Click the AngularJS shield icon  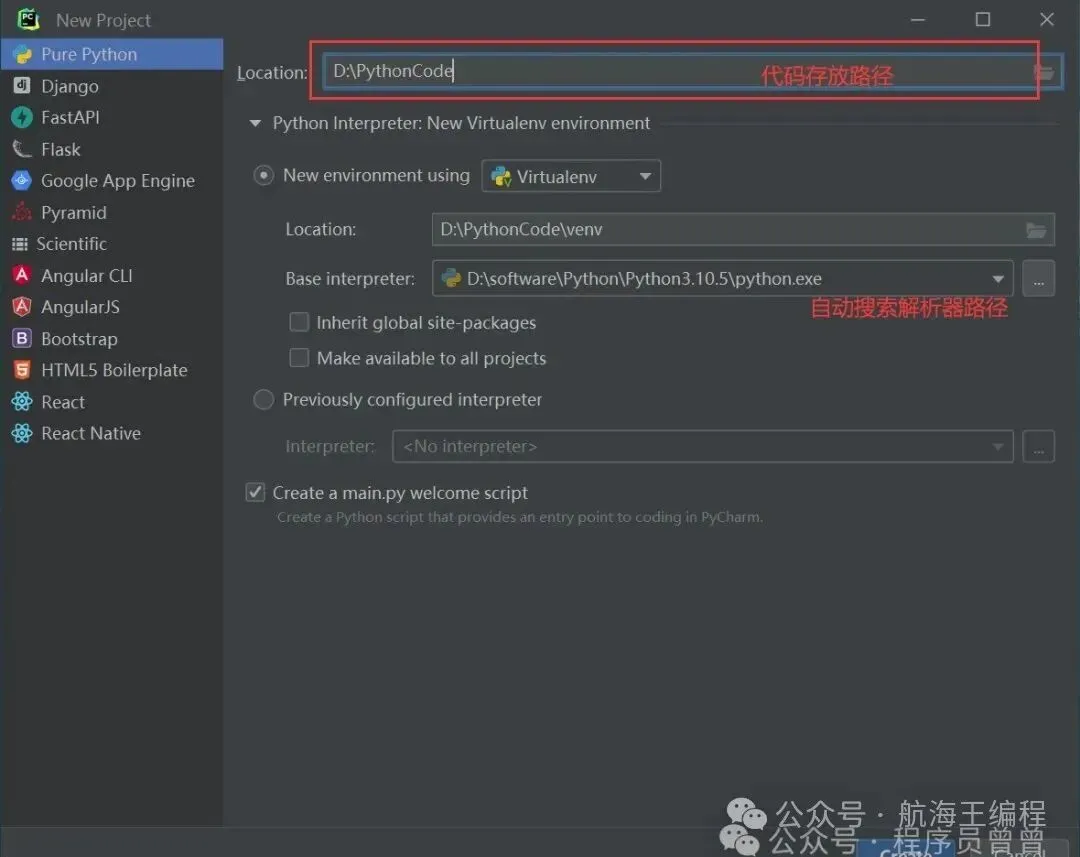[22, 307]
